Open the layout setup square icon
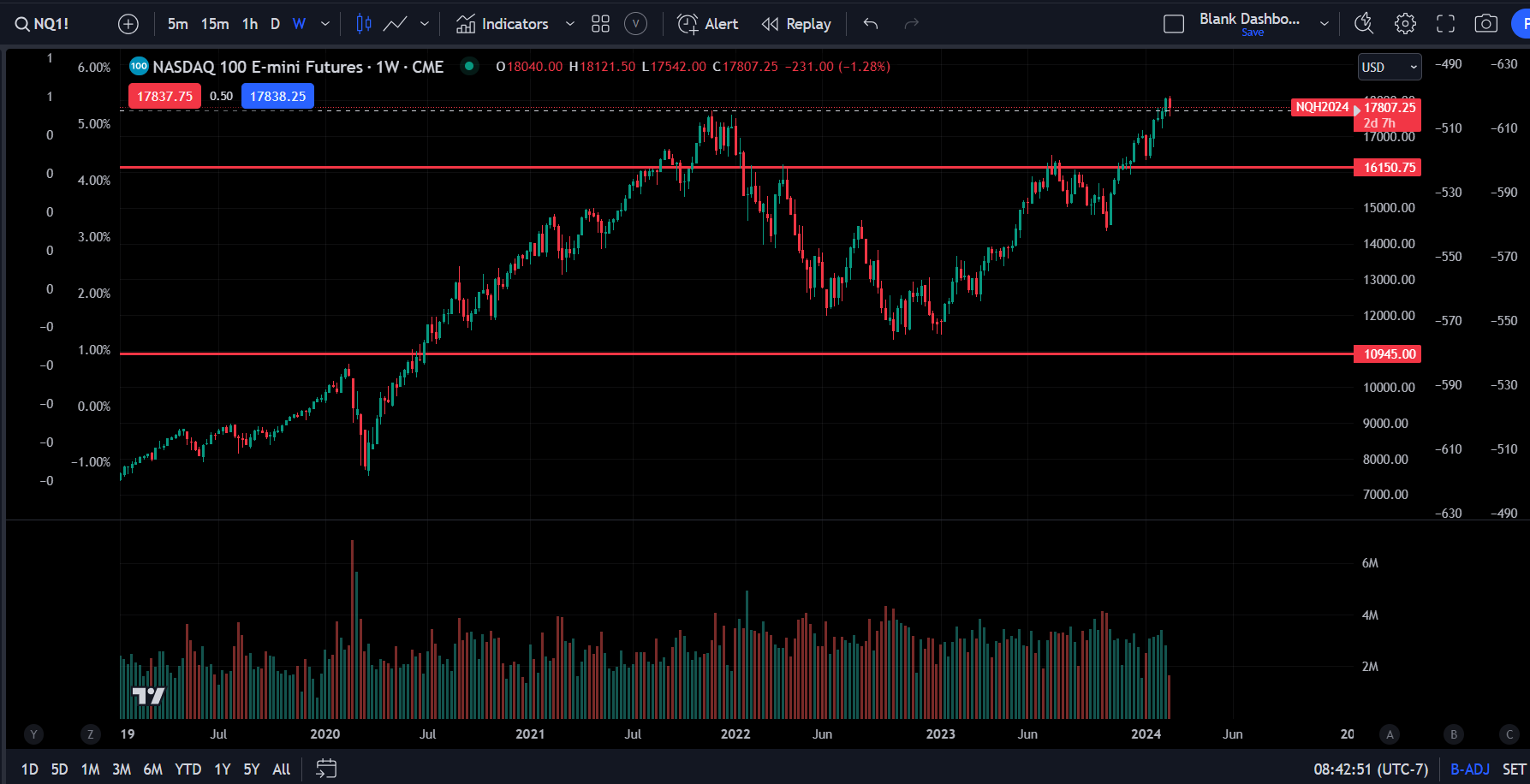This screenshot has height=784, width=1530. point(1174,24)
